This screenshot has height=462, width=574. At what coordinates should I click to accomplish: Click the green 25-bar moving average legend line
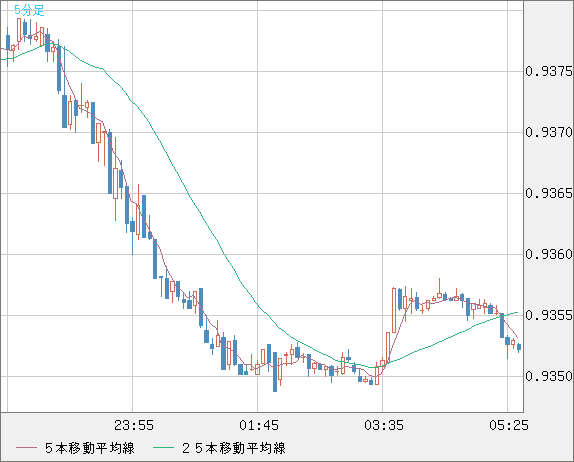click(163, 448)
